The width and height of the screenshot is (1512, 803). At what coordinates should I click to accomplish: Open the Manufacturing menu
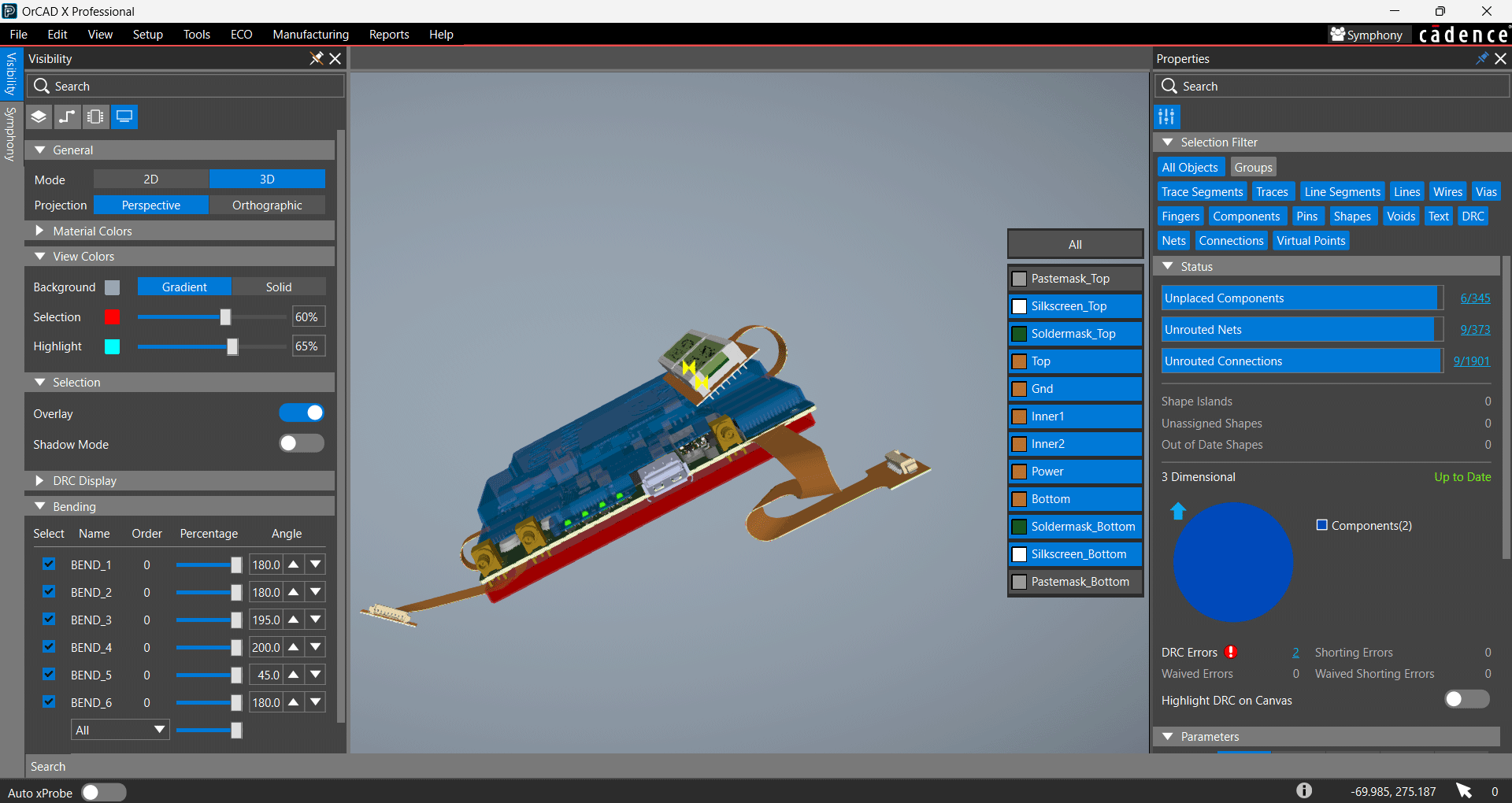[x=310, y=35]
